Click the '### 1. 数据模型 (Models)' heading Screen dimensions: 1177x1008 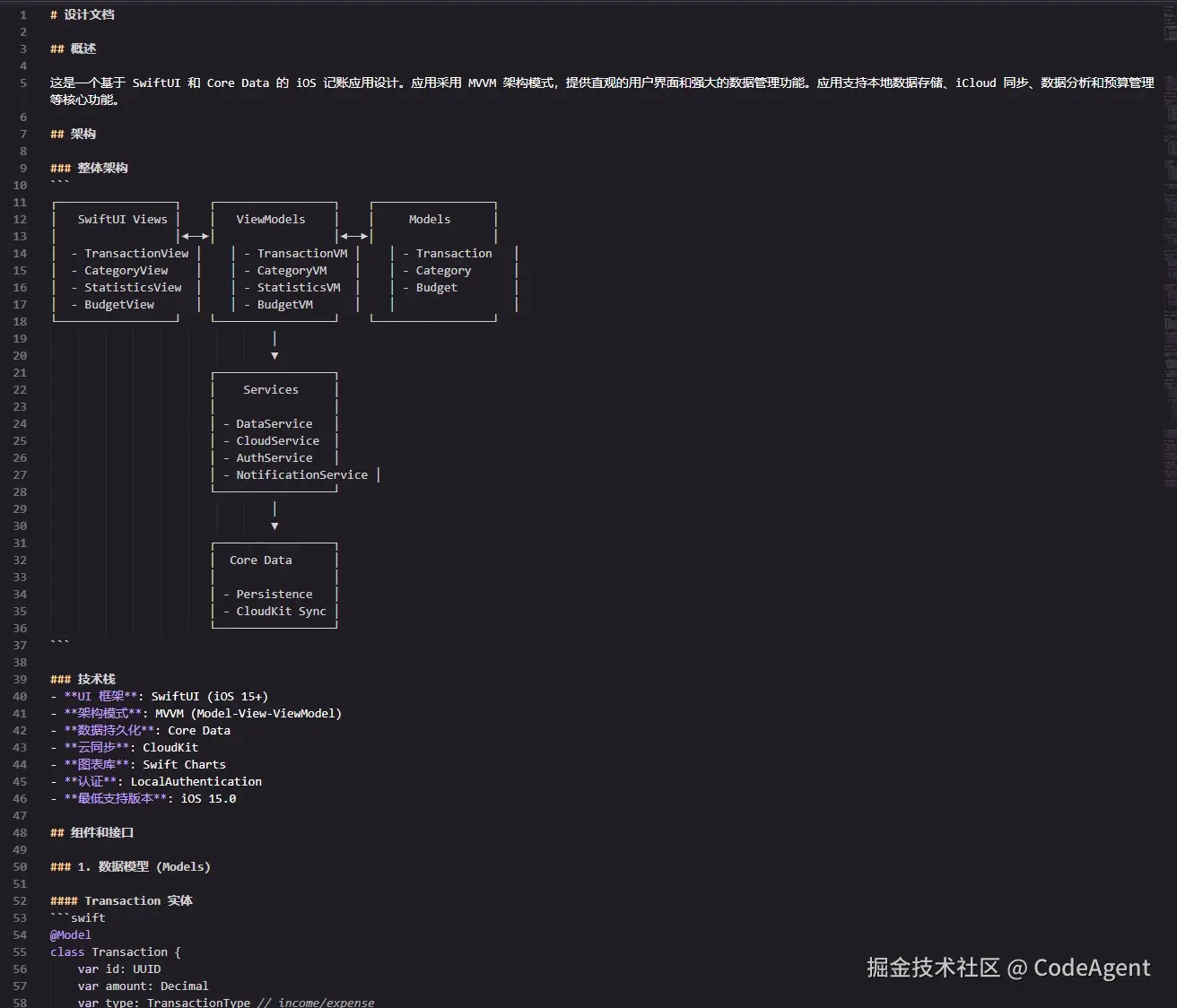click(x=130, y=866)
